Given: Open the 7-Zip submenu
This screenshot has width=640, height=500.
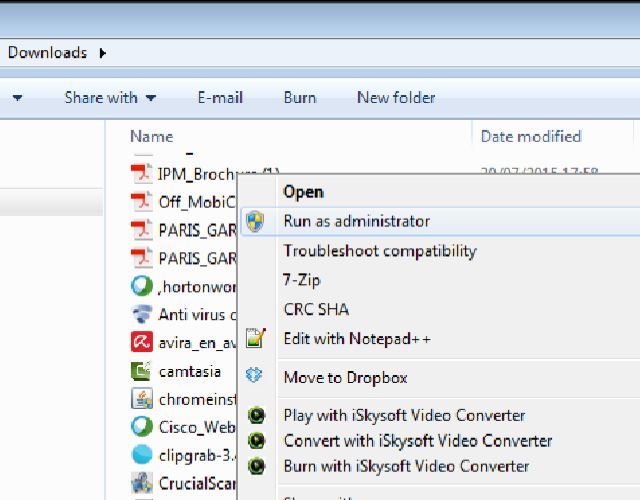Looking at the screenshot, I should click(x=302, y=280).
